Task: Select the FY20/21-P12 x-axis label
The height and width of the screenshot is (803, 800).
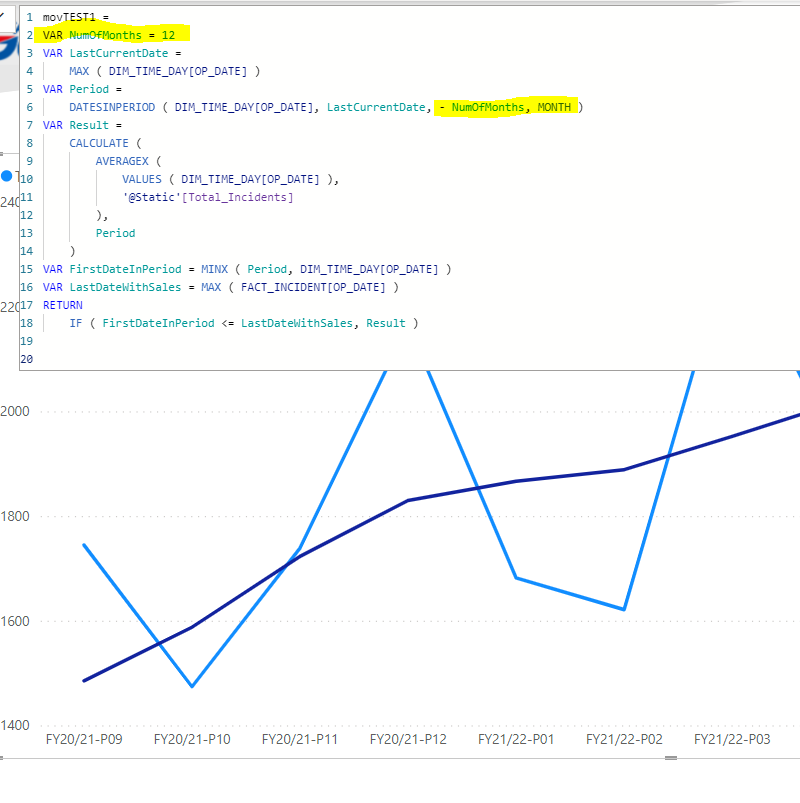Action: click(408, 740)
